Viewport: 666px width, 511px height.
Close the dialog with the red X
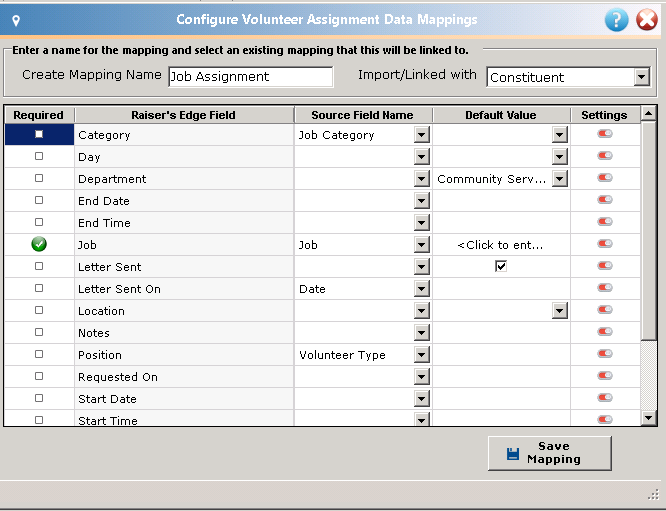tap(646, 20)
